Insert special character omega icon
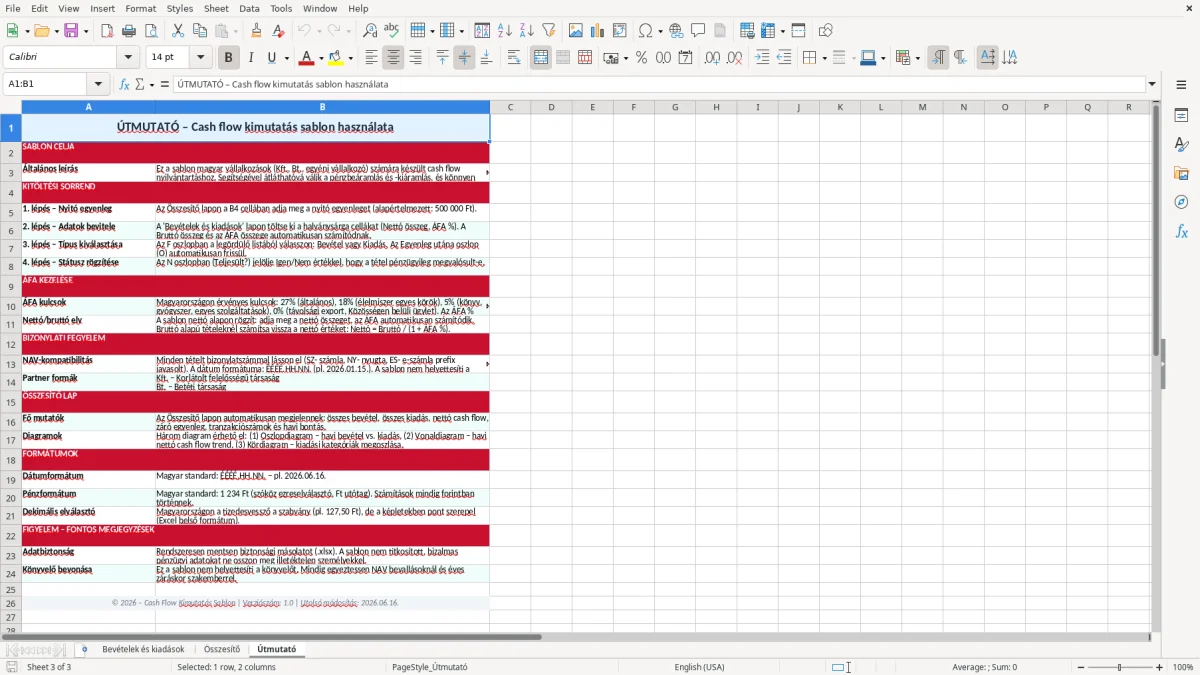Screen dimensions: 1200x675 [645, 31]
